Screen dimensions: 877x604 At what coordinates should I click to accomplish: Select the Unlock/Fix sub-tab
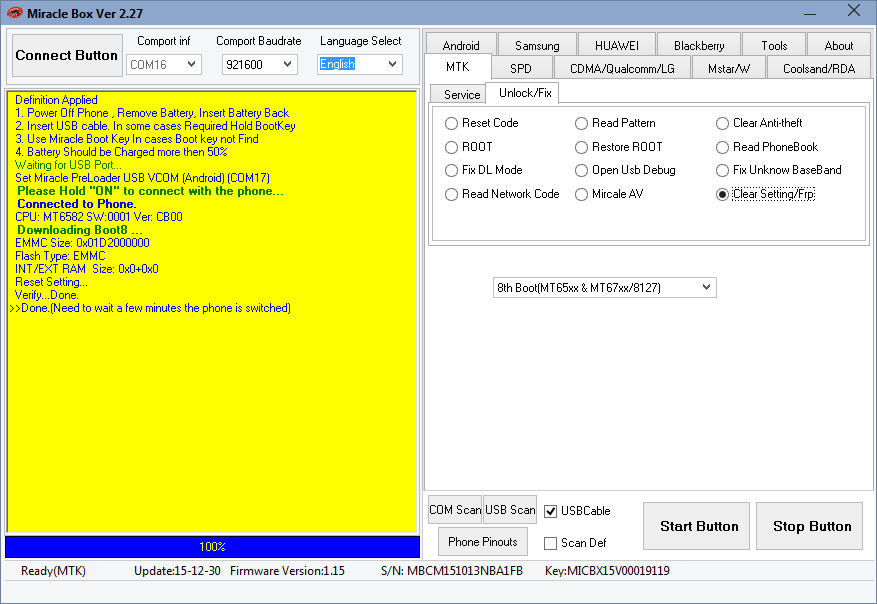(525, 93)
